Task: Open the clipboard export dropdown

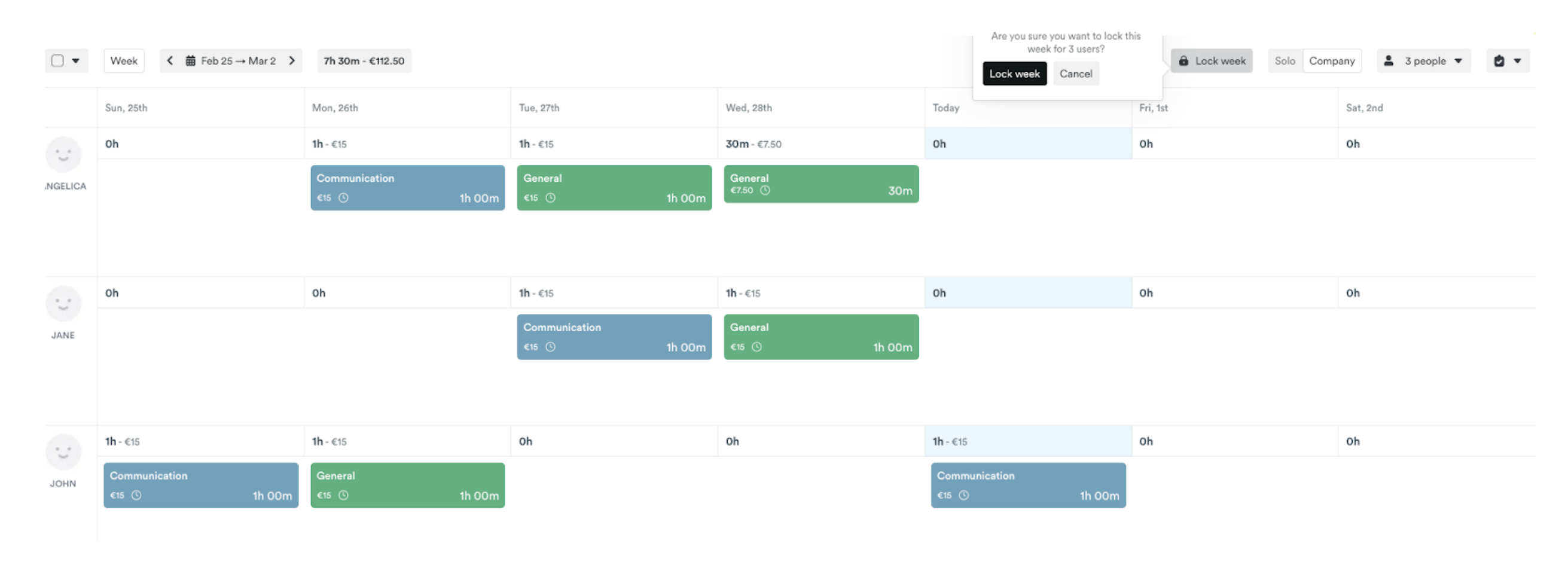Action: pos(1507,61)
